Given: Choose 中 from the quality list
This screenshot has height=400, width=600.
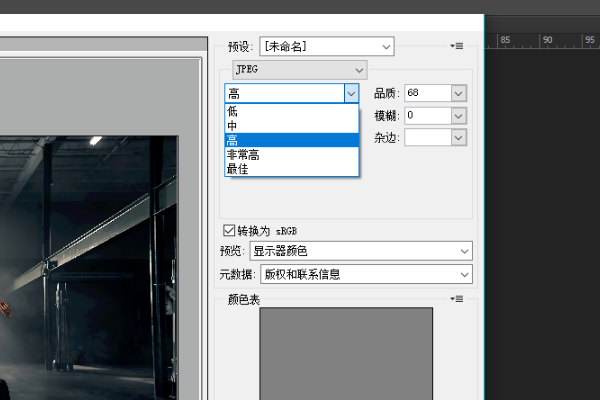Looking at the screenshot, I should coord(290,127).
